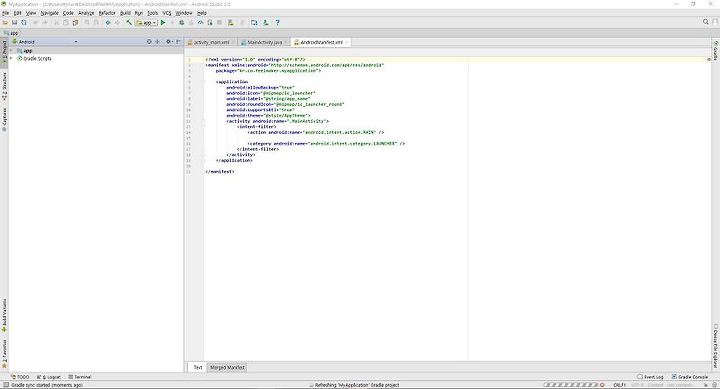Open the Terminal tool window
720x389 pixels.
point(80,377)
